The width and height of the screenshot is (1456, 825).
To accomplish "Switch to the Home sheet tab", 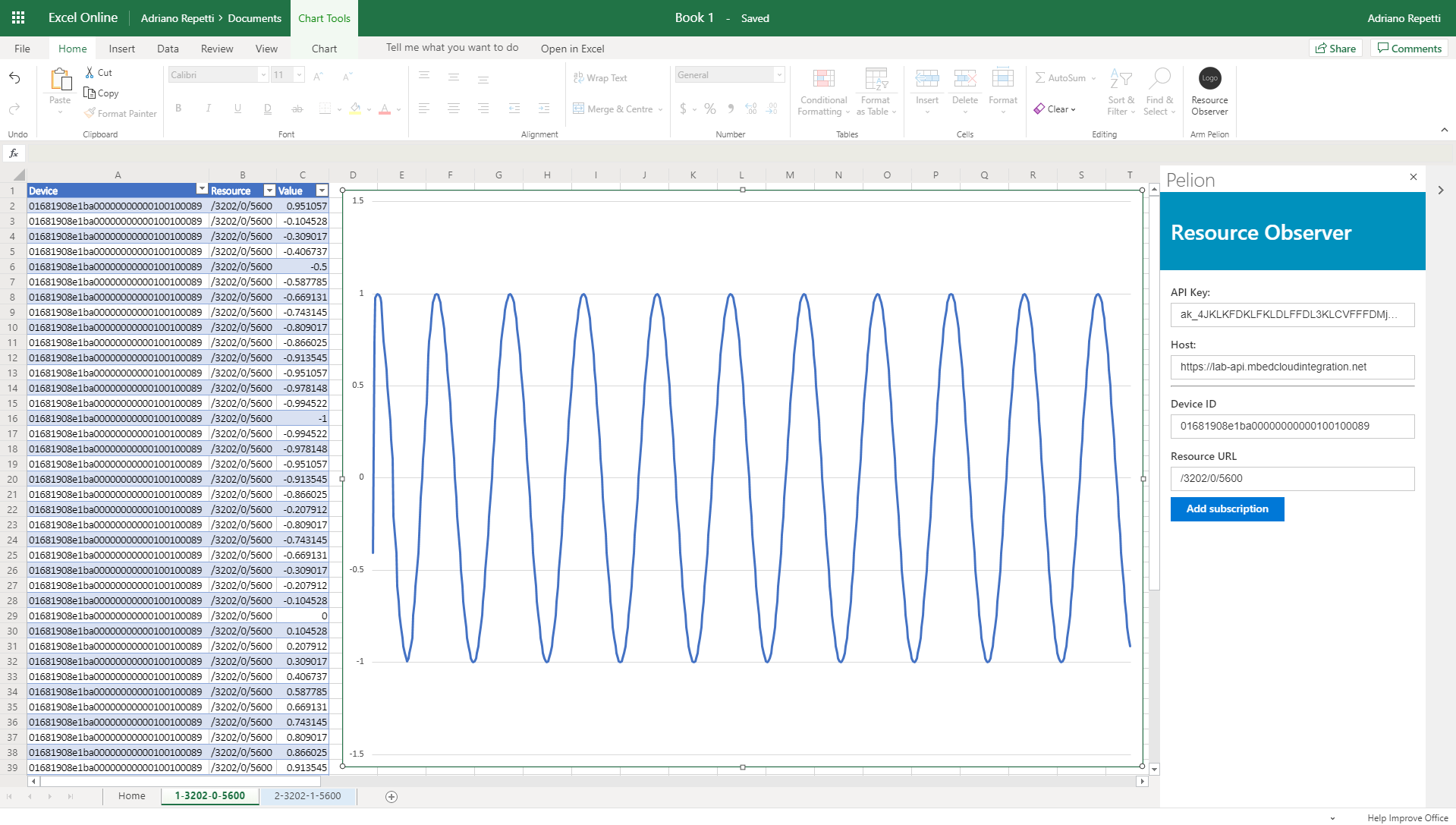I will tap(131, 796).
